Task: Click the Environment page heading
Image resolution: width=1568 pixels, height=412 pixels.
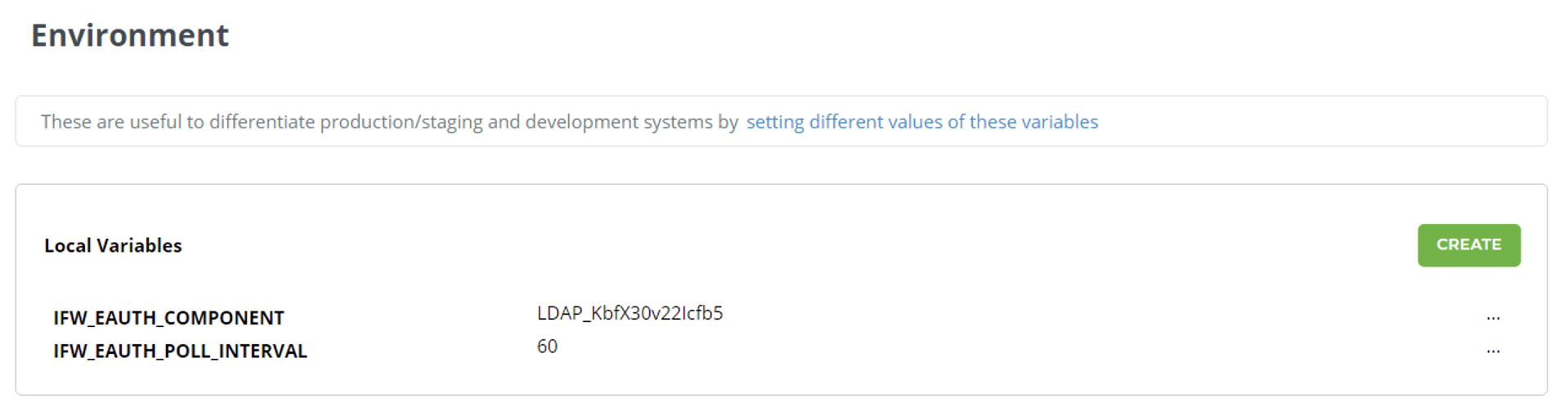Action: (x=130, y=36)
